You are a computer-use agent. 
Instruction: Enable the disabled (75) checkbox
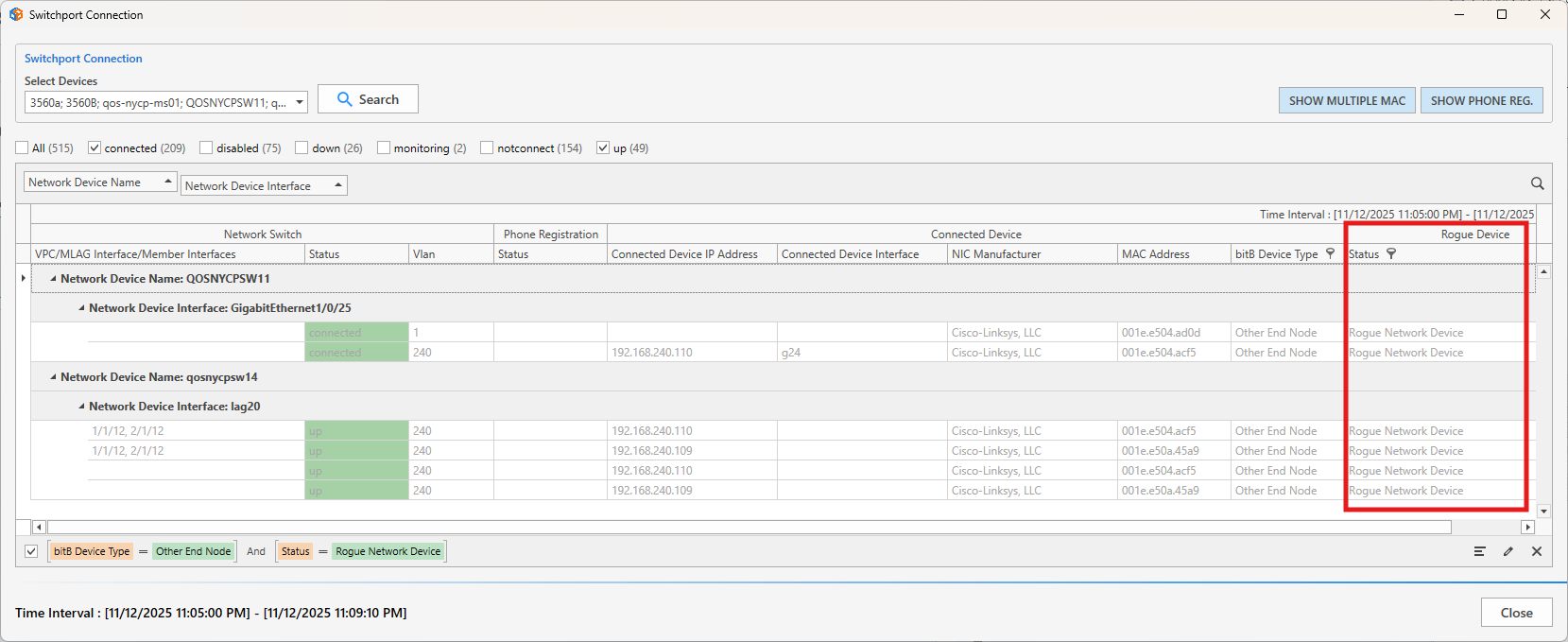(x=206, y=147)
